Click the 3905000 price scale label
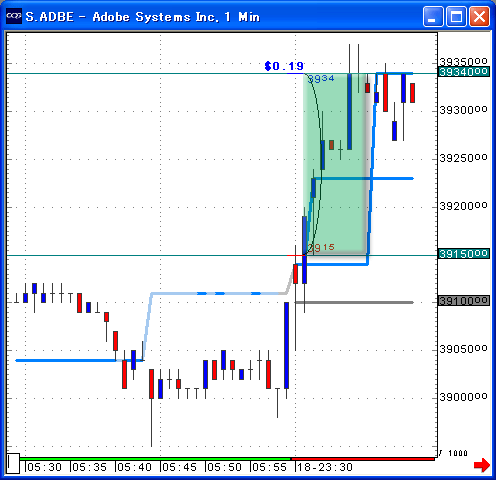 463,349
